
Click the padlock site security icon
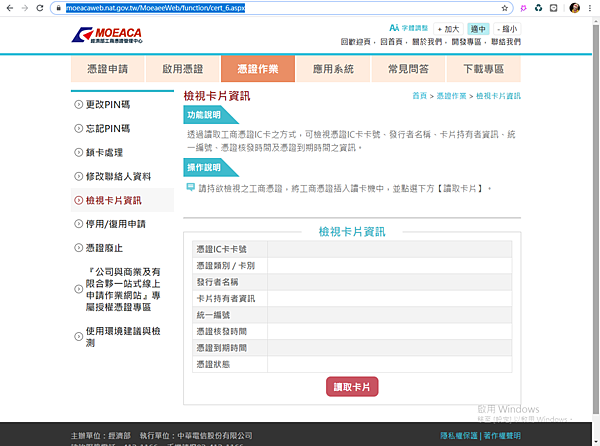[x=59, y=8]
